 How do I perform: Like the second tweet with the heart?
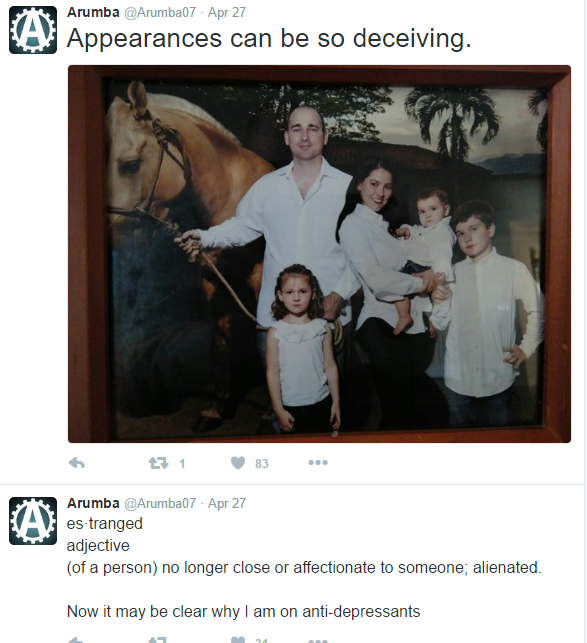point(238,640)
